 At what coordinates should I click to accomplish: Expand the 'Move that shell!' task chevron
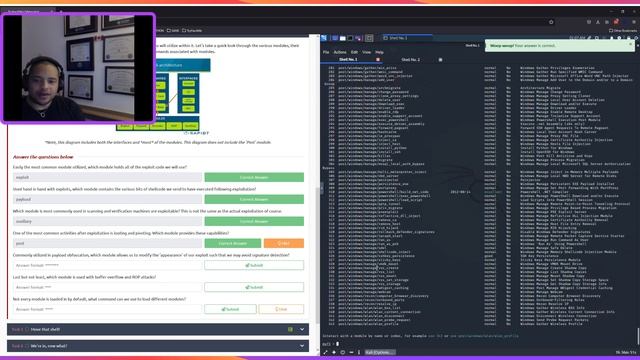click(x=302, y=329)
